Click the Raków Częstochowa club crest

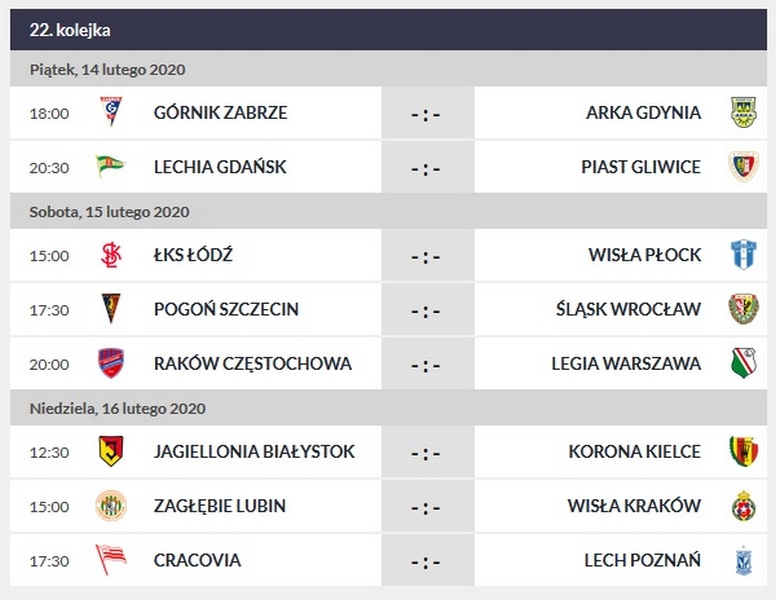(110, 363)
